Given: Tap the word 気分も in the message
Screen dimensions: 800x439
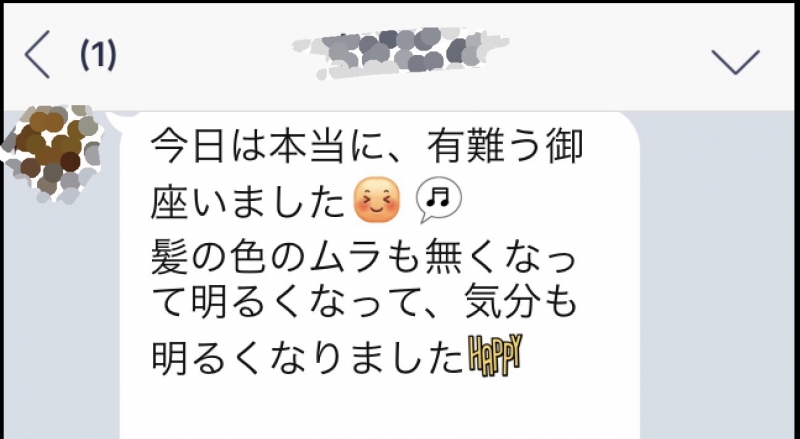Looking at the screenshot, I should point(521,303).
